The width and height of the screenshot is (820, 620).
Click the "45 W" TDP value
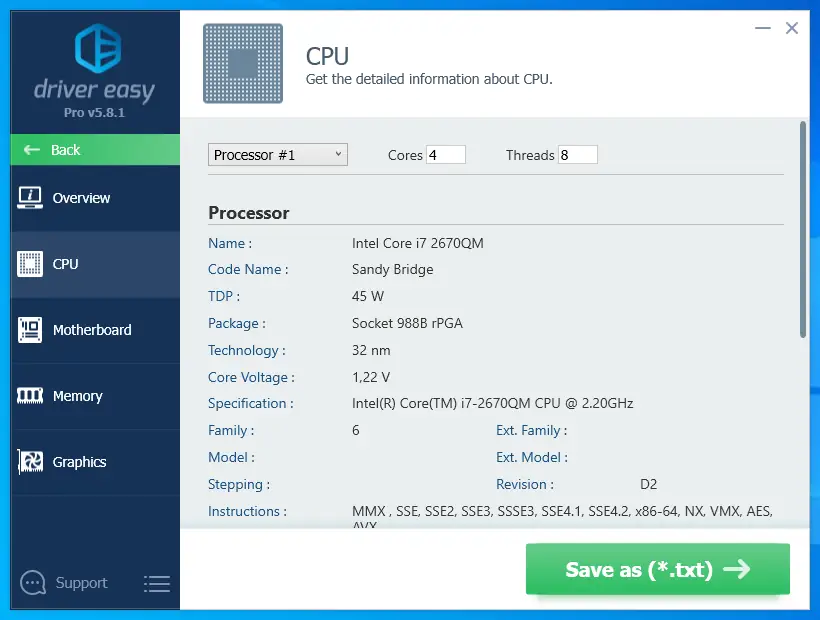coord(368,296)
